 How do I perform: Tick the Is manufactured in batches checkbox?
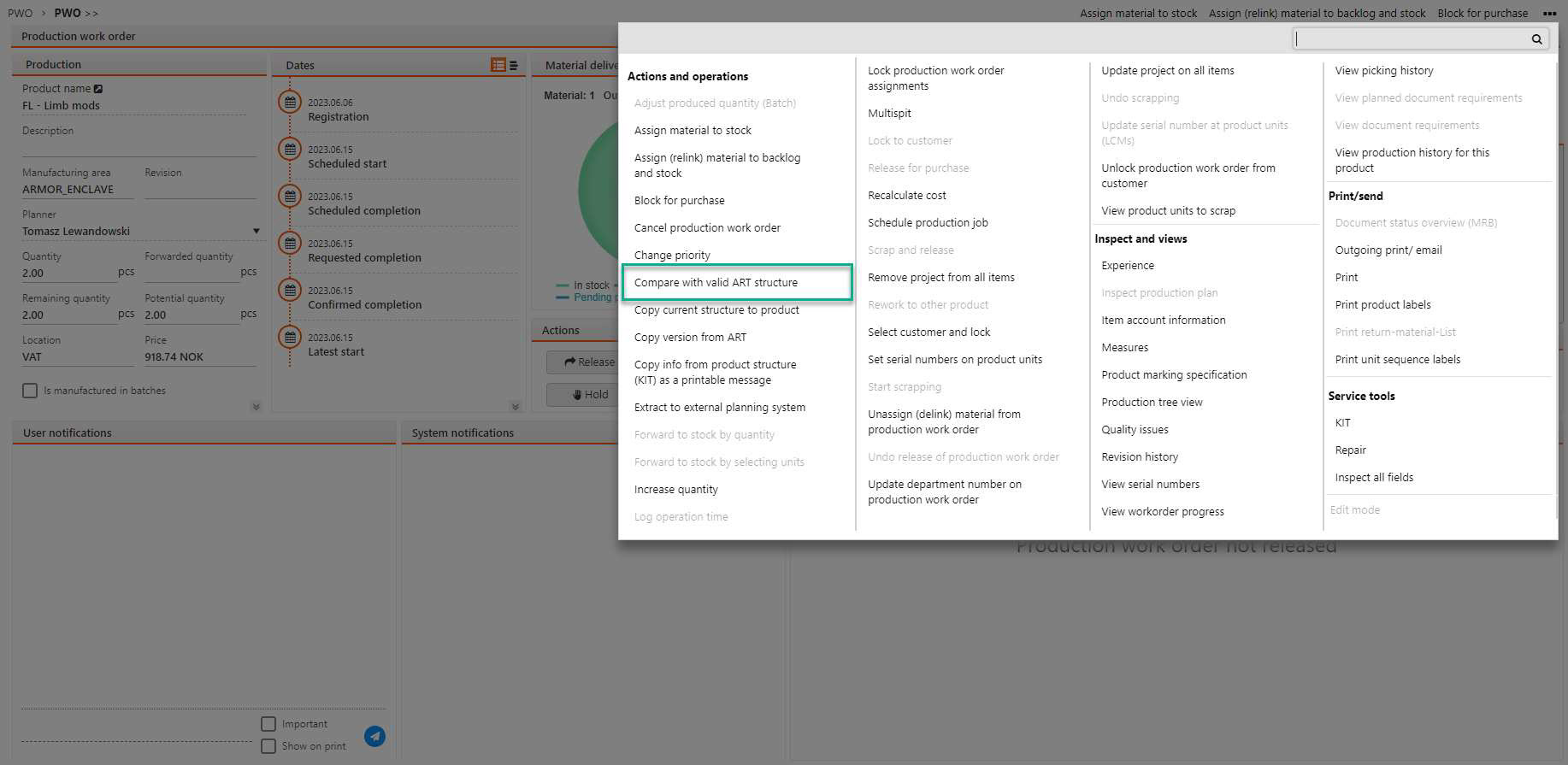(30, 391)
